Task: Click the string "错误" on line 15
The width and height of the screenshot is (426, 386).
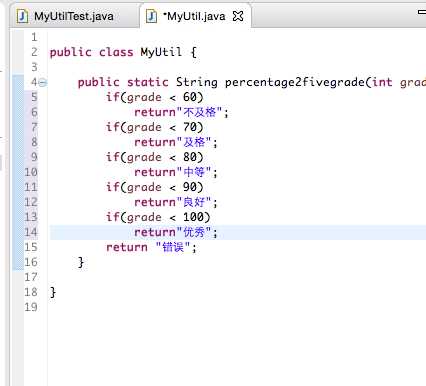Action: point(173,247)
